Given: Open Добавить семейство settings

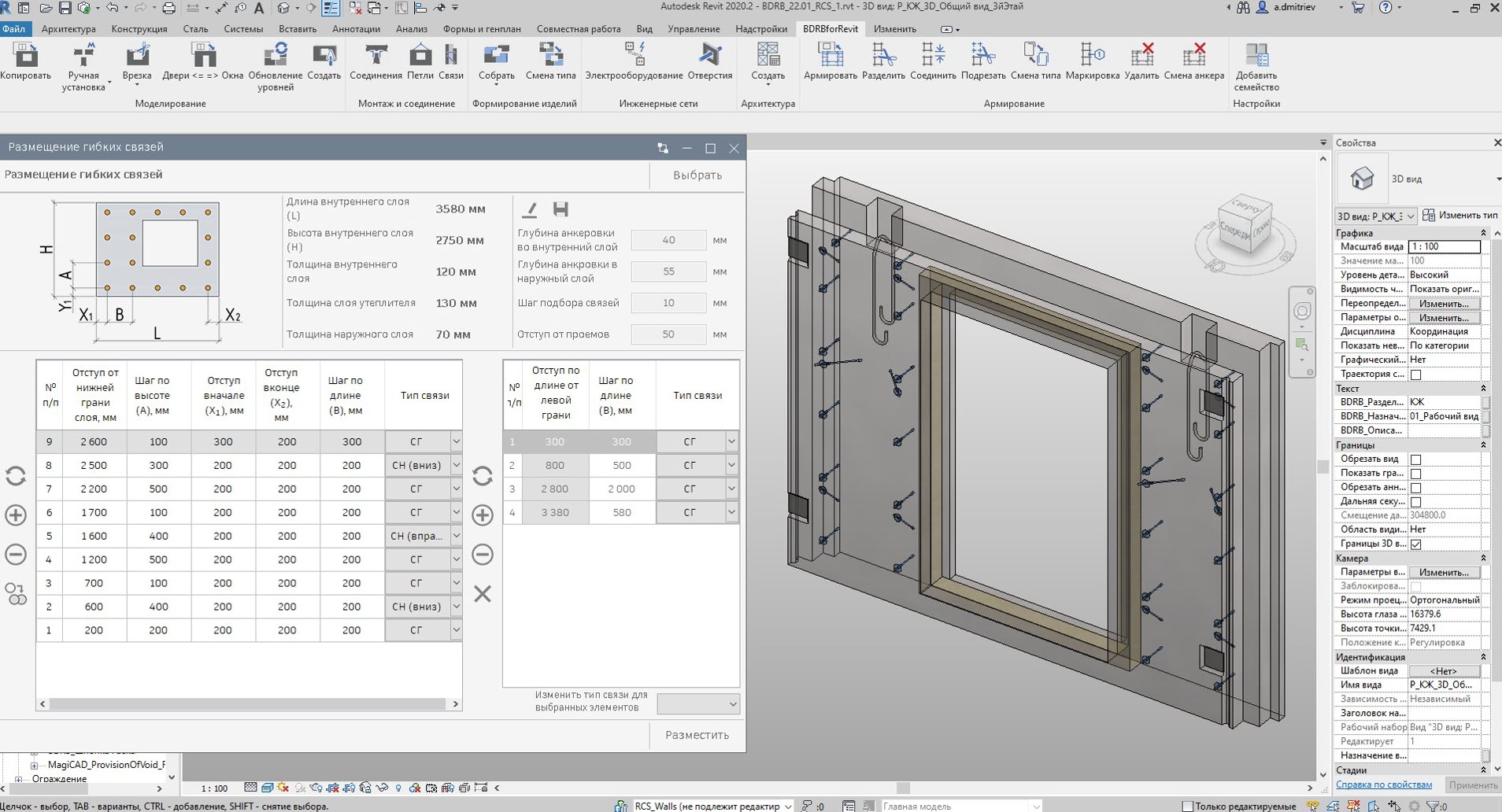Looking at the screenshot, I should point(1256,67).
